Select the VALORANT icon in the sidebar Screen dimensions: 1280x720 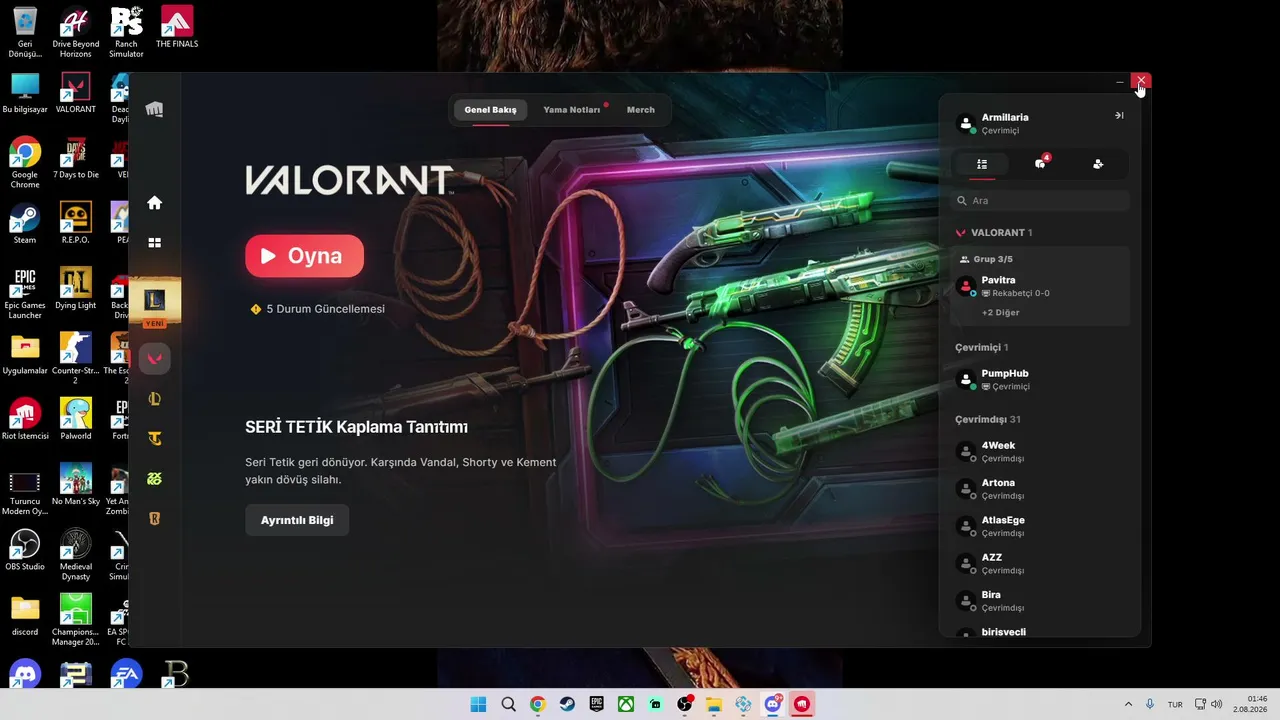click(155, 359)
